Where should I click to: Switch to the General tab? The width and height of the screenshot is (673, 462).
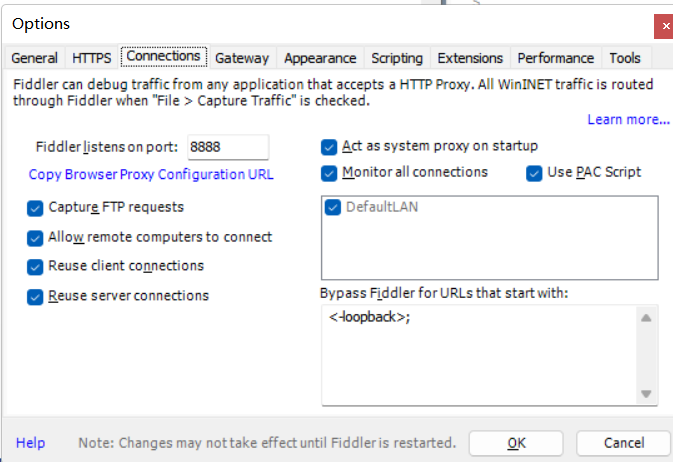(35, 58)
